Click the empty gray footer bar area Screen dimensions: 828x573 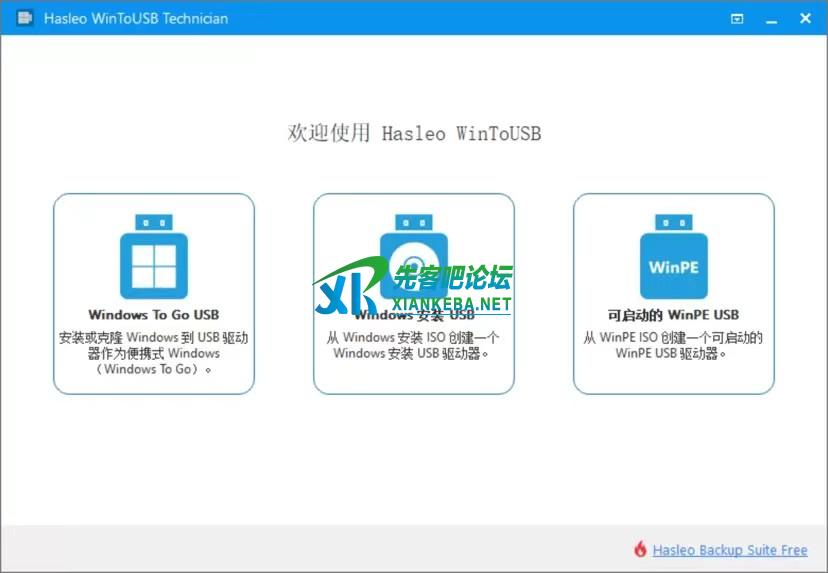pyautogui.click(x=300, y=549)
